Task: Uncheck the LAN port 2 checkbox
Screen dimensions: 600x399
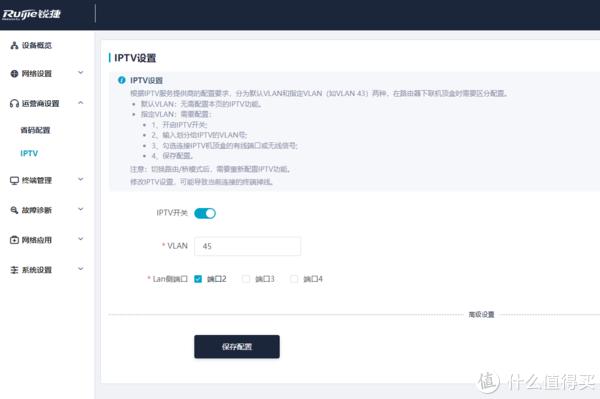Action: [x=198, y=279]
